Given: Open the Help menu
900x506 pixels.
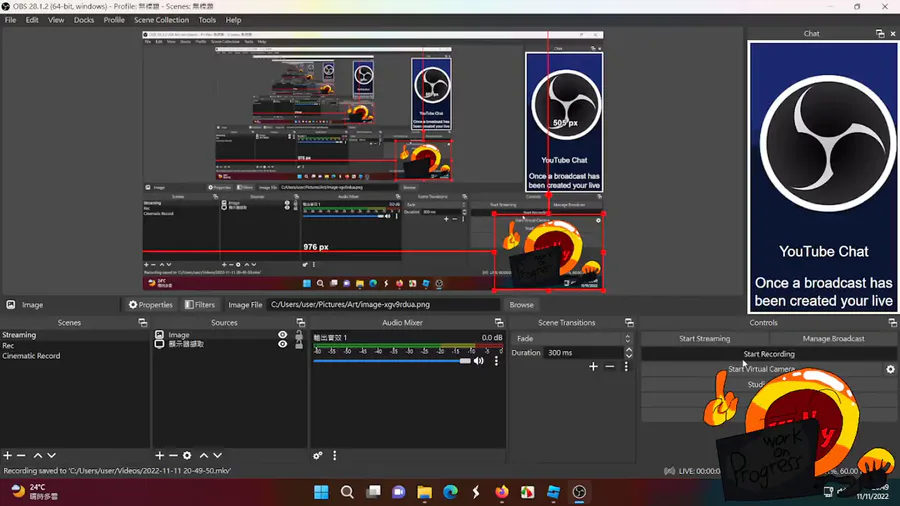Looking at the screenshot, I should point(233,20).
